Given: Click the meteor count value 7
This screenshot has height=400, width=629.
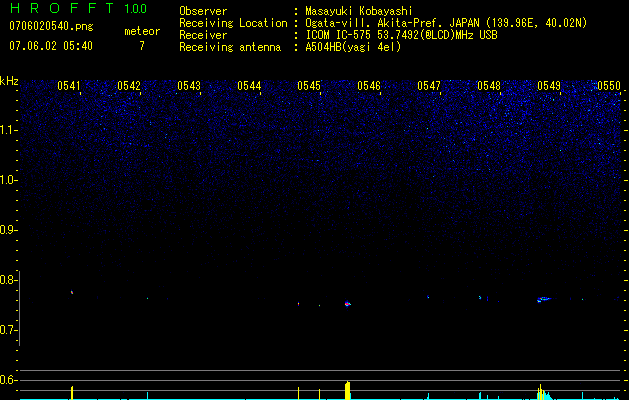Looking at the screenshot, I should click(x=142, y=46).
